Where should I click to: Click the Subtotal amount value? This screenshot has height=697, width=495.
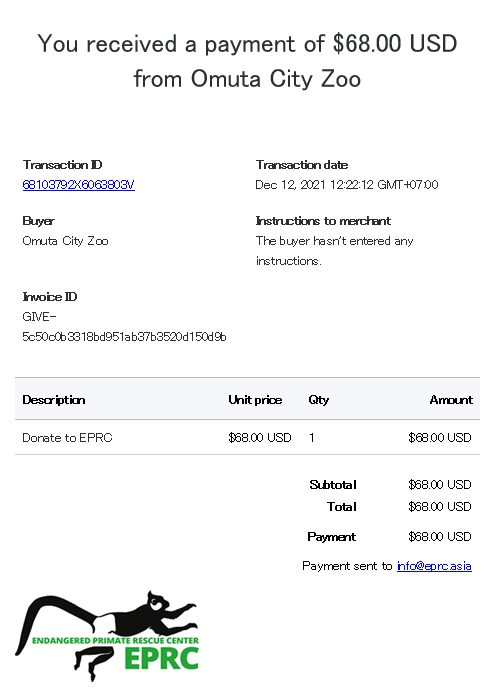tap(440, 485)
